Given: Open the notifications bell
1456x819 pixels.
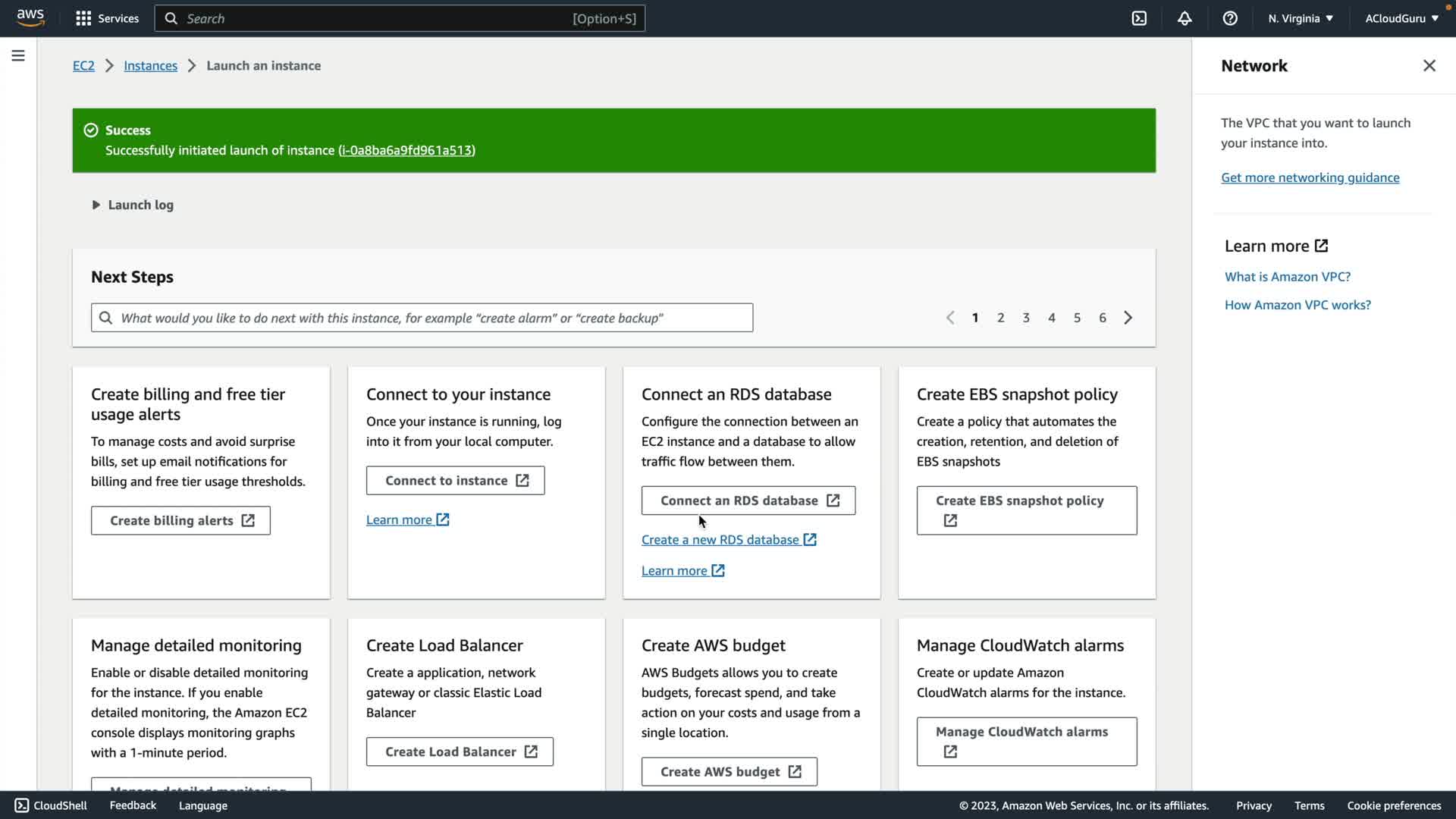Looking at the screenshot, I should [1185, 18].
